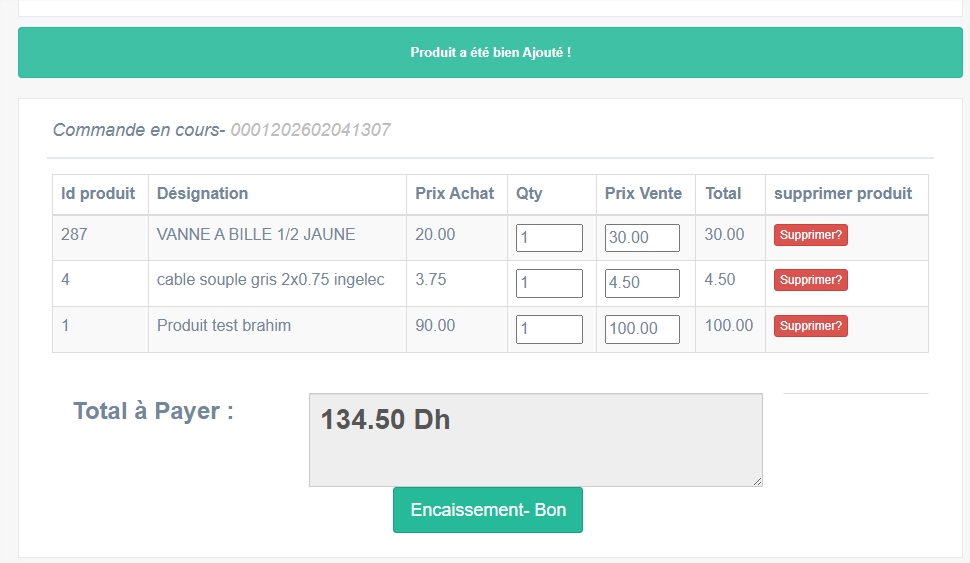Click the Désignation column header
The height and width of the screenshot is (563, 970).
(203, 193)
